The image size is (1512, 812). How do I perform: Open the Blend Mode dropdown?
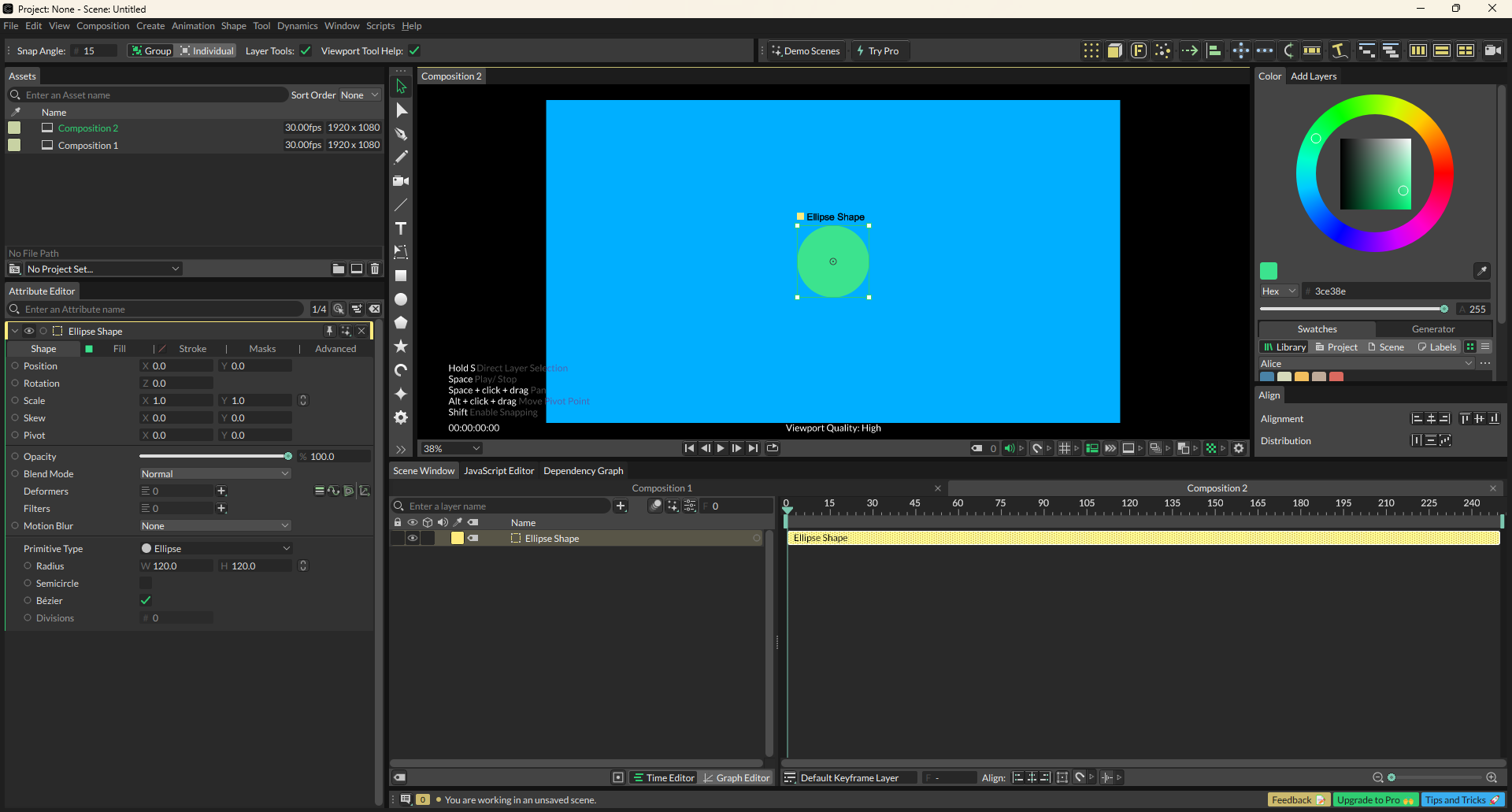(x=215, y=474)
